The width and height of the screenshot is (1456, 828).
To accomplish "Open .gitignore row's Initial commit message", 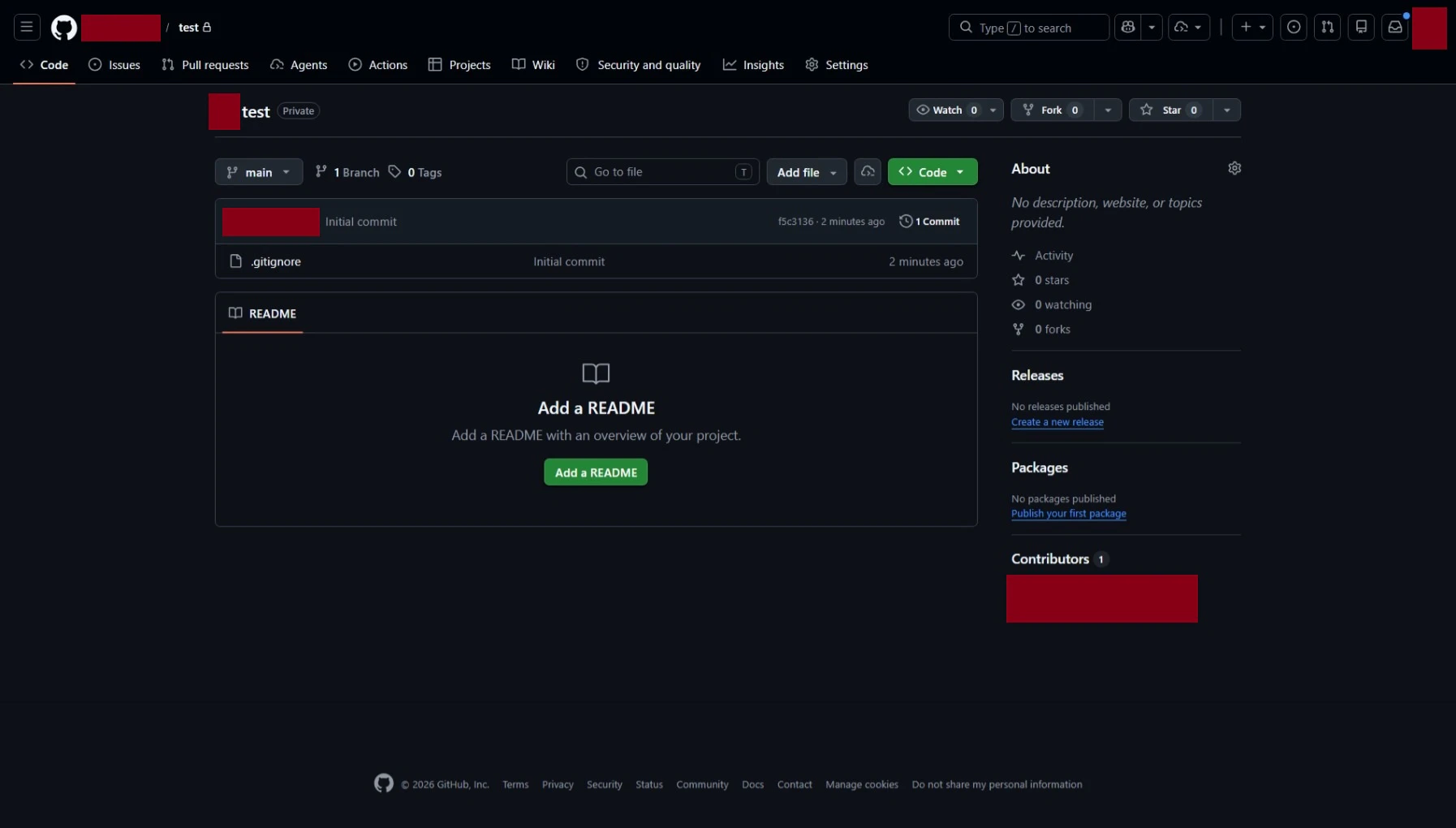I will [569, 261].
